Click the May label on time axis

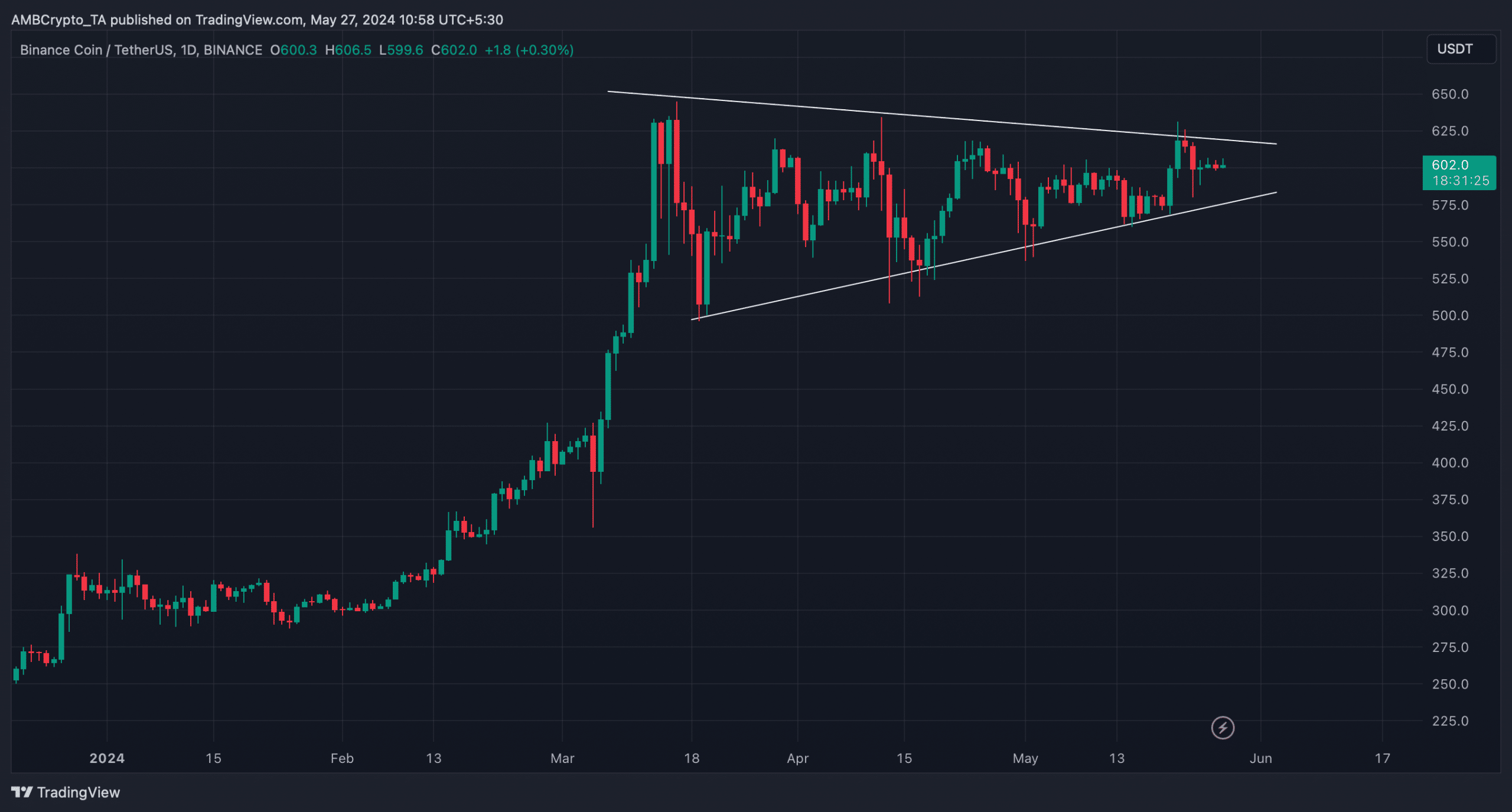coord(1025,759)
